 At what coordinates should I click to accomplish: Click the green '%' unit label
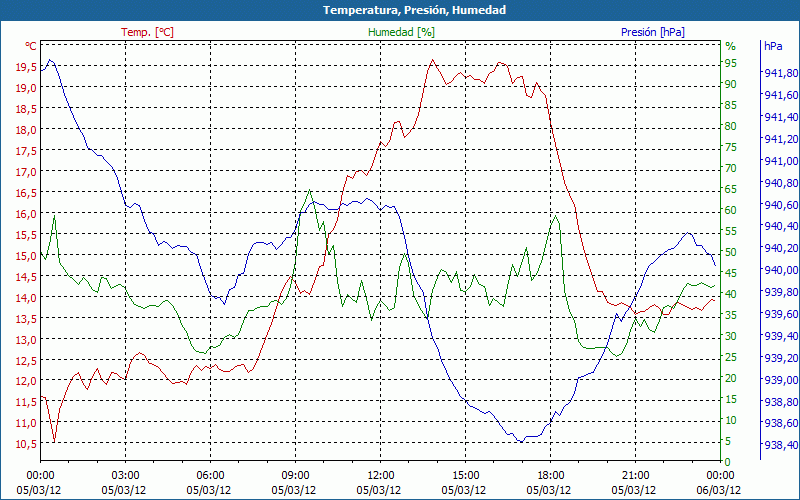tap(731, 46)
